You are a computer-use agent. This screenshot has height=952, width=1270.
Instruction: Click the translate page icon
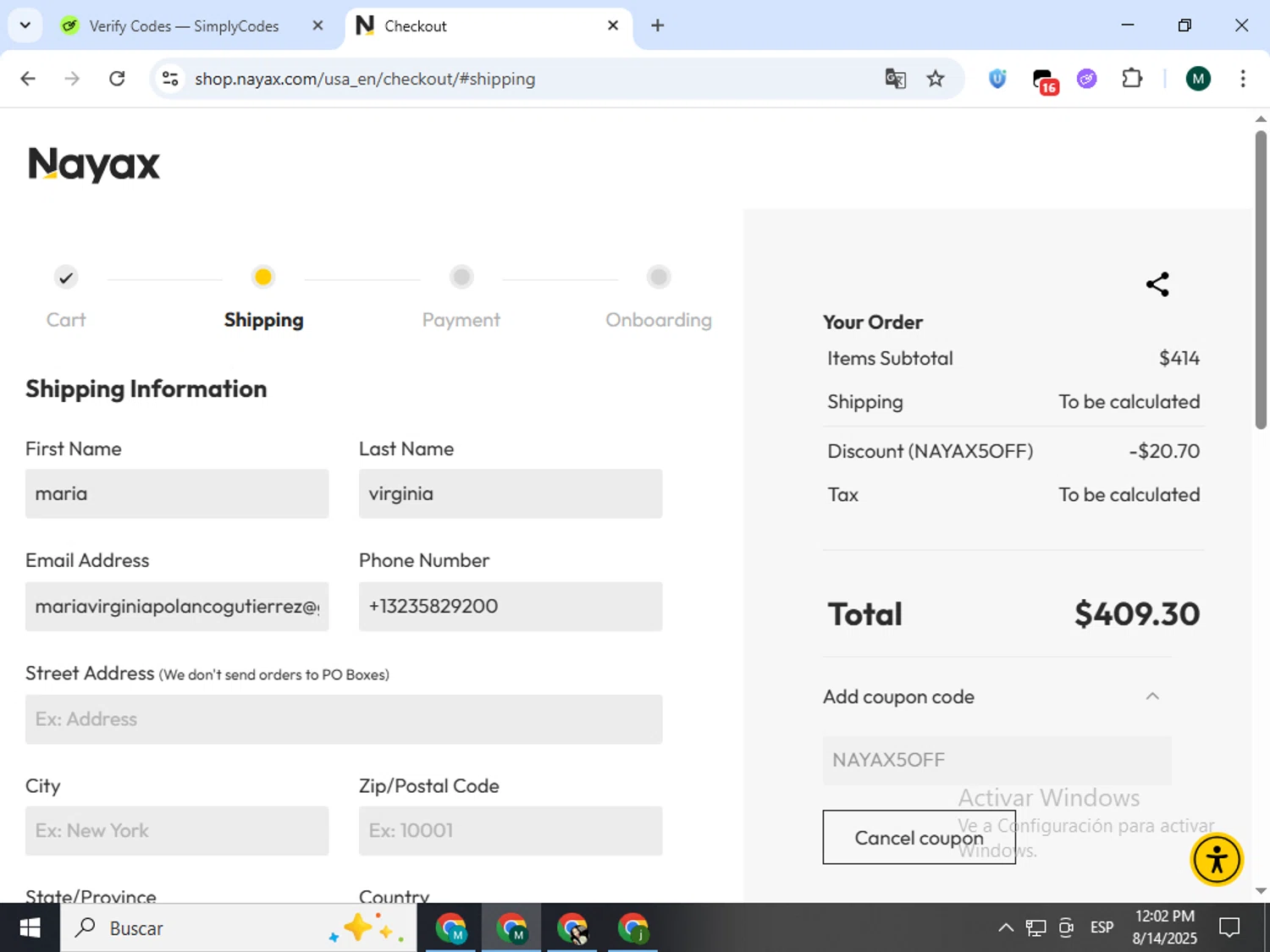[x=895, y=79]
